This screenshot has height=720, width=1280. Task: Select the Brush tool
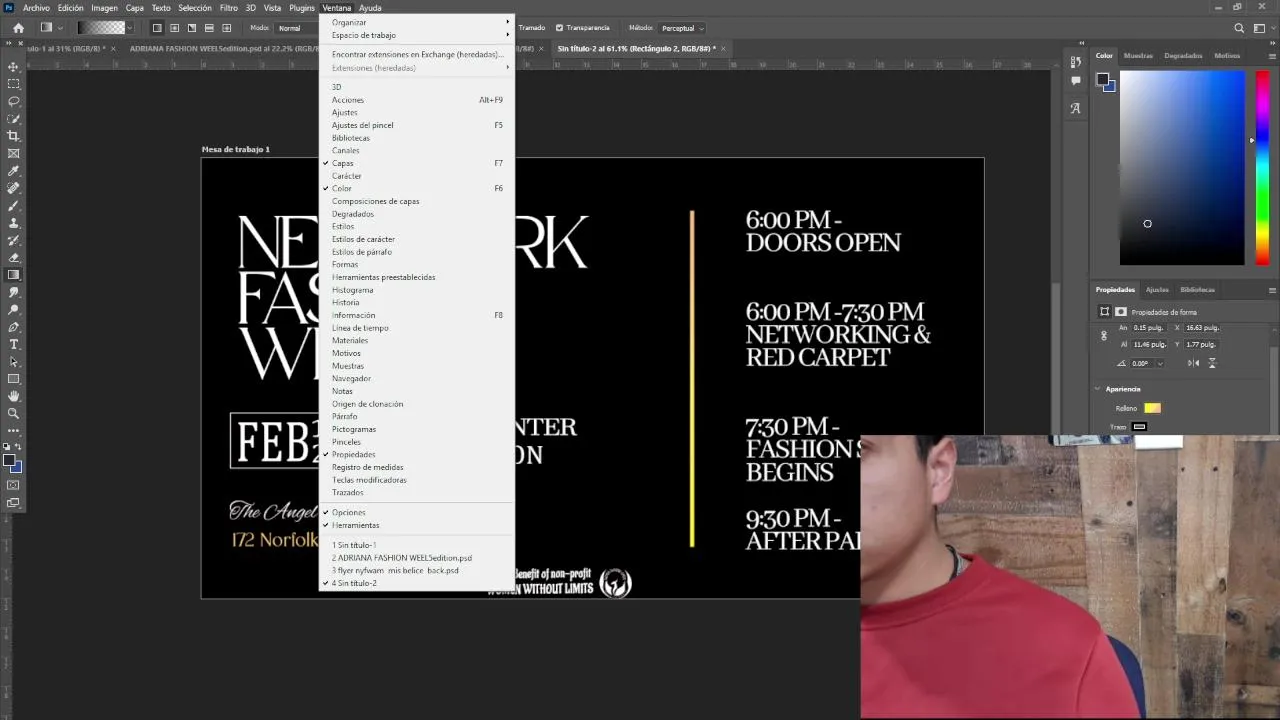[14, 205]
